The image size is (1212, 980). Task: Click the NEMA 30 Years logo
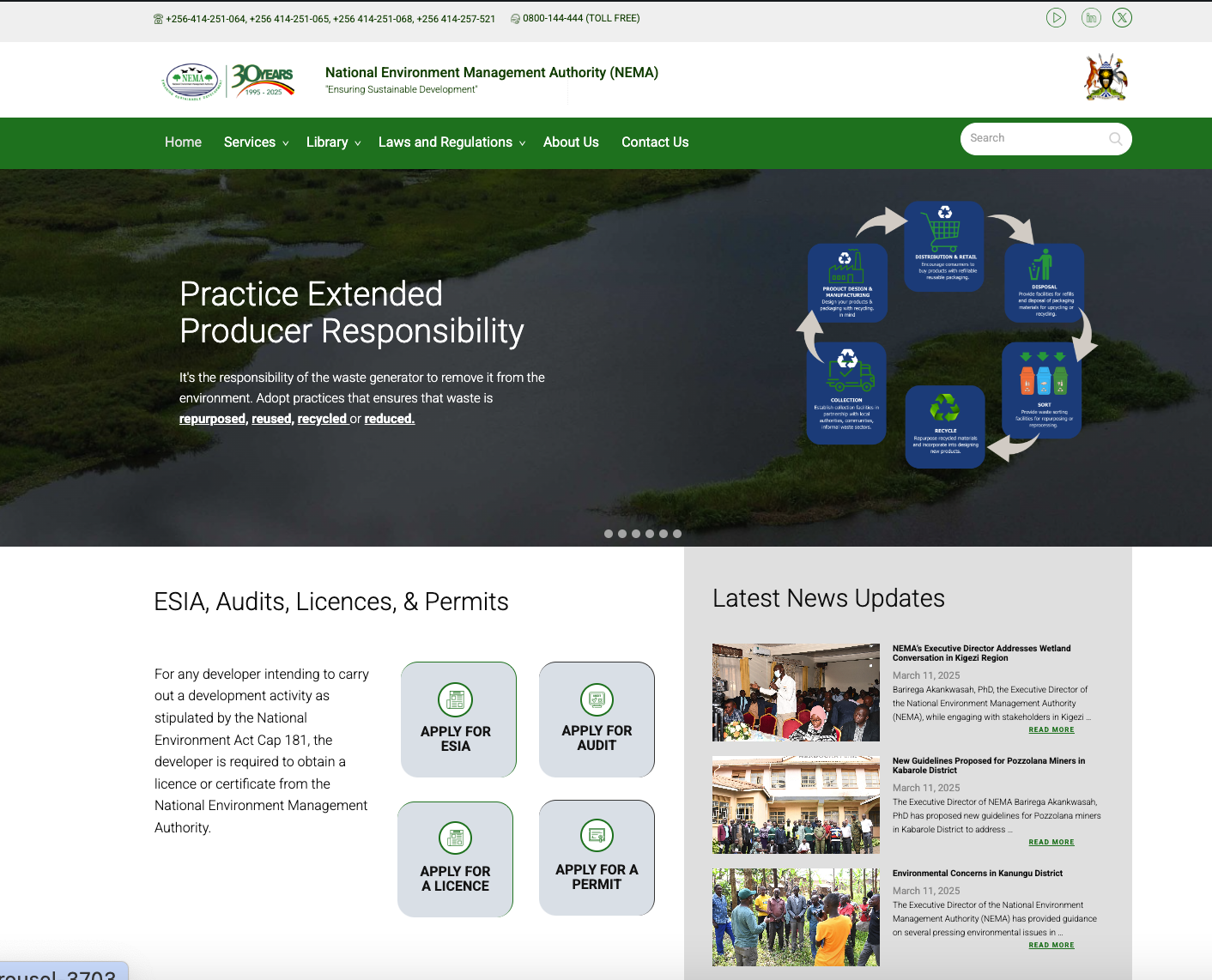[x=227, y=79]
